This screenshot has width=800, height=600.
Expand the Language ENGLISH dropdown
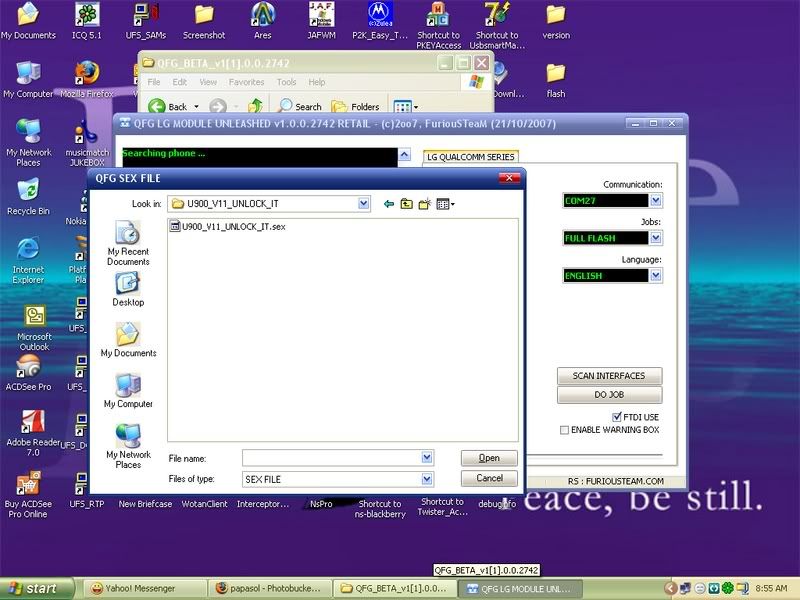656,276
